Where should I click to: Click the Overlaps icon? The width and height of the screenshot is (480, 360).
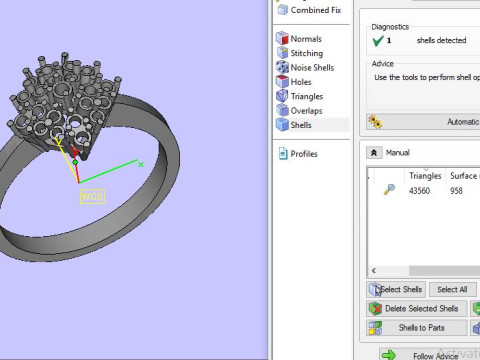[282, 110]
